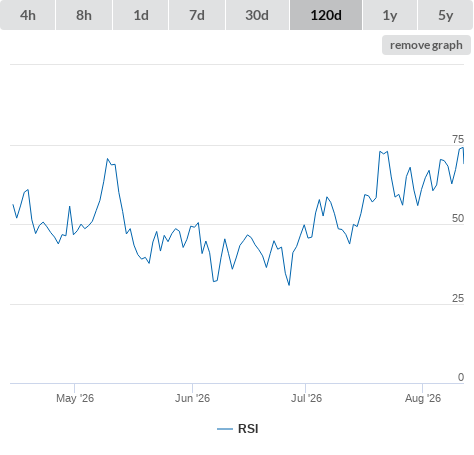Click the 75 y-axis value label
The image size is (474, 455).
pyautogui.click(x=458, y=139)
